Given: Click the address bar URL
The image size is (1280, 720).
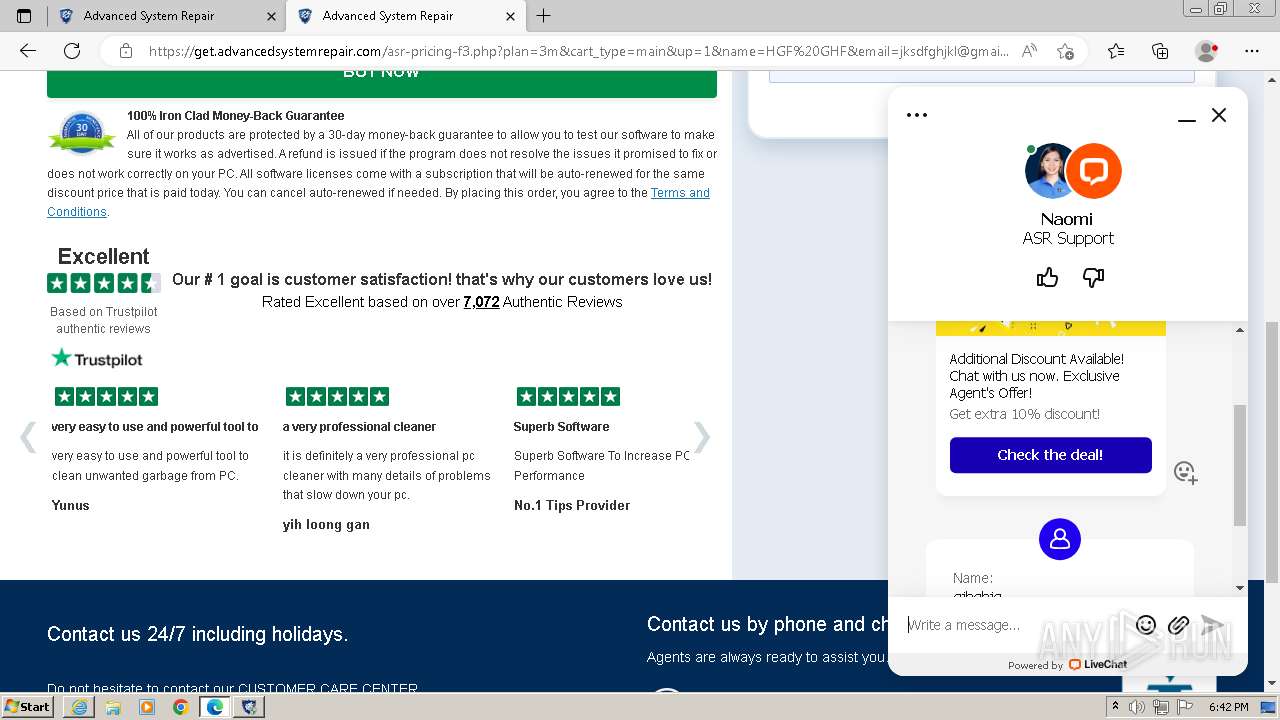Looking at the screenshot, I should 578,51.
